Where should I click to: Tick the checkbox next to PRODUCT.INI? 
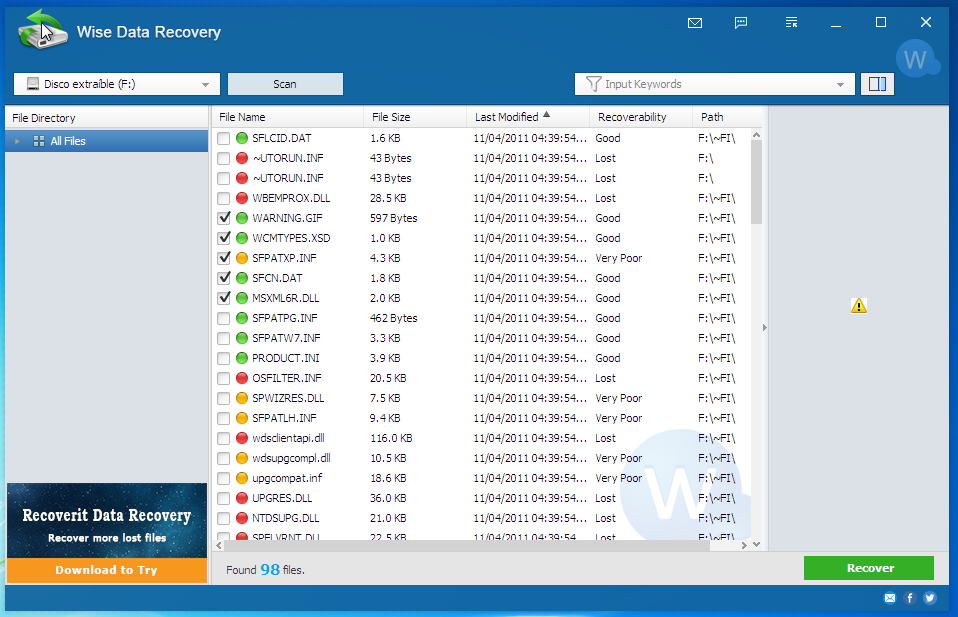click(224, 358)
